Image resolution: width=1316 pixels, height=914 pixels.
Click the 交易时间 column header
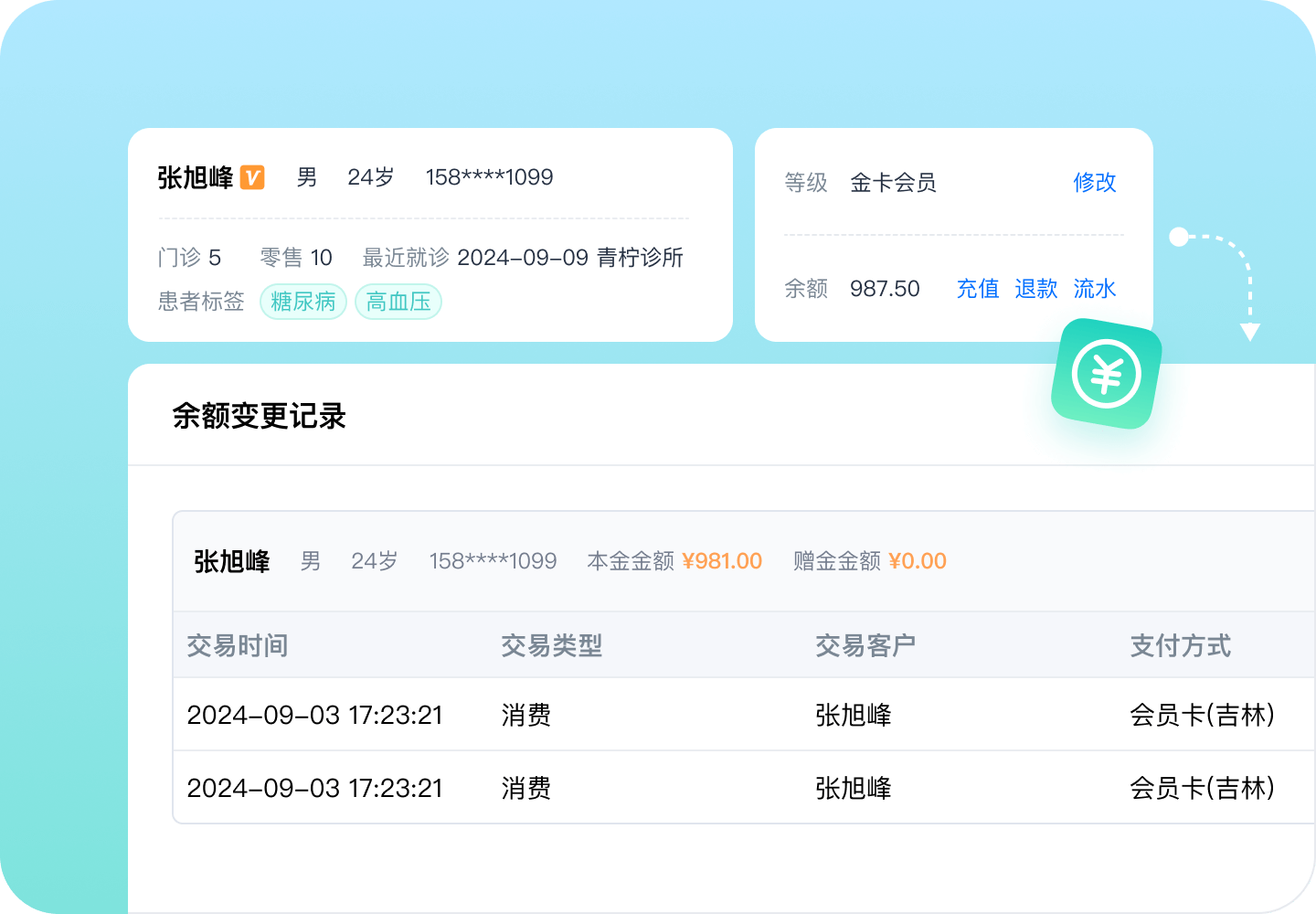click(238, 646)
